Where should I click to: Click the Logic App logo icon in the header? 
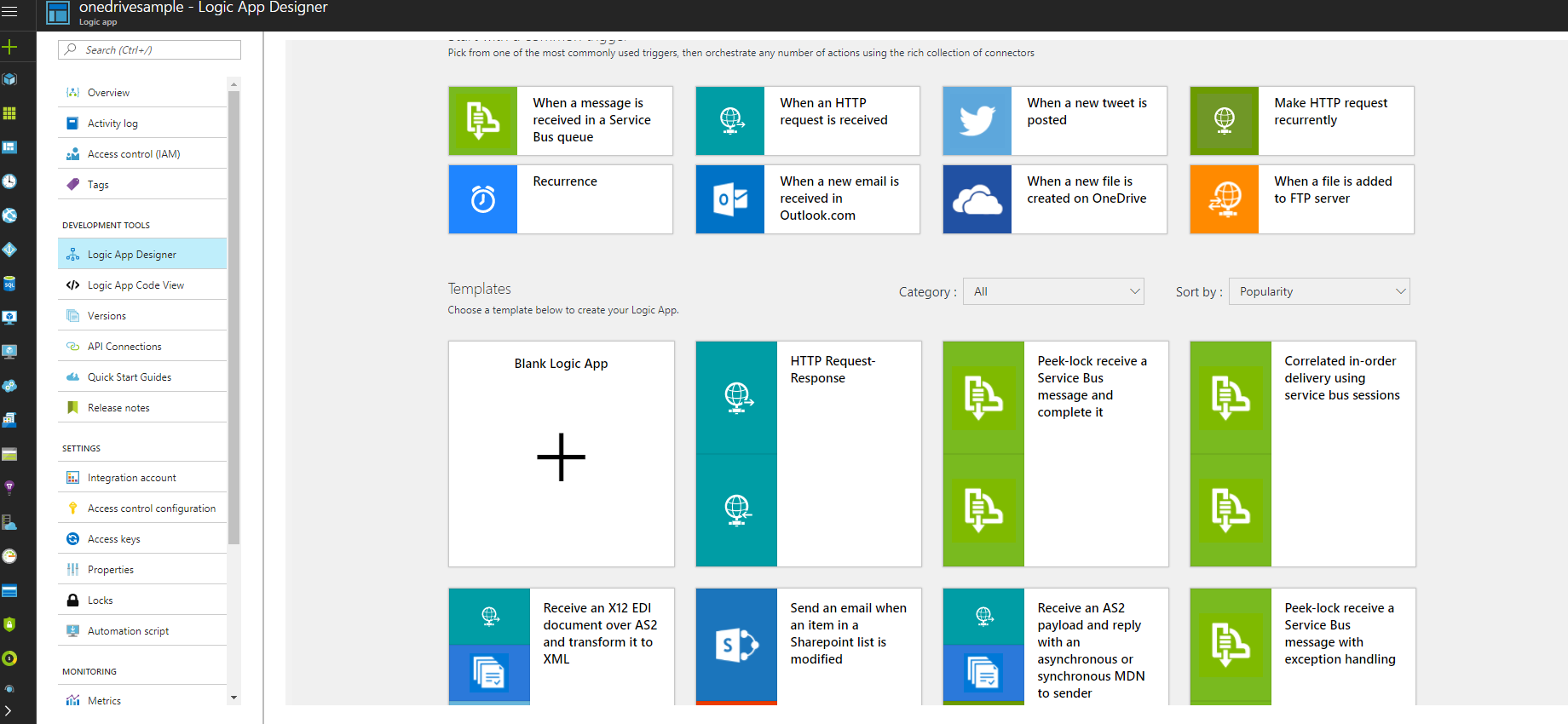(58, 13)
